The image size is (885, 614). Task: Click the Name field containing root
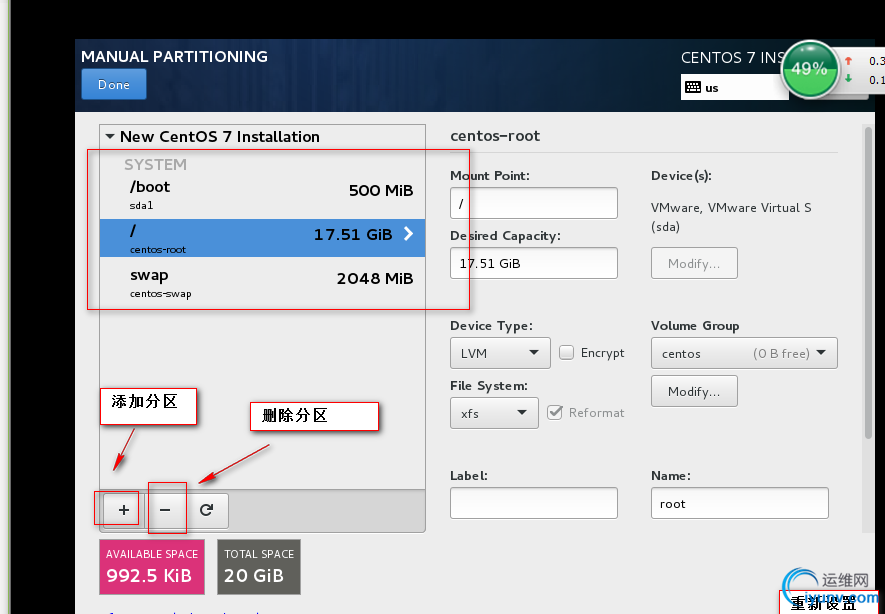click(x=739, y=503)
